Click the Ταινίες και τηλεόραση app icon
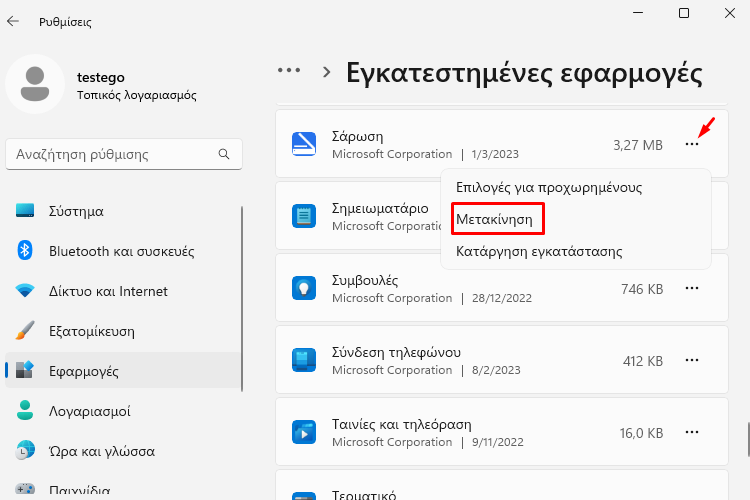 (304, 432)
